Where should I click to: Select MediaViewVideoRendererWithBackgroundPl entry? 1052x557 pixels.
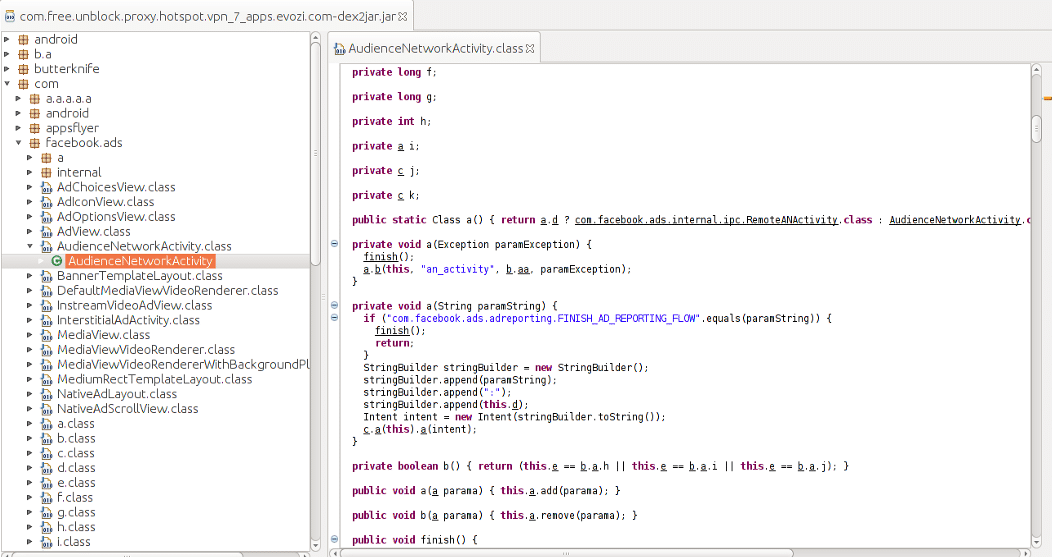(182, 364)
